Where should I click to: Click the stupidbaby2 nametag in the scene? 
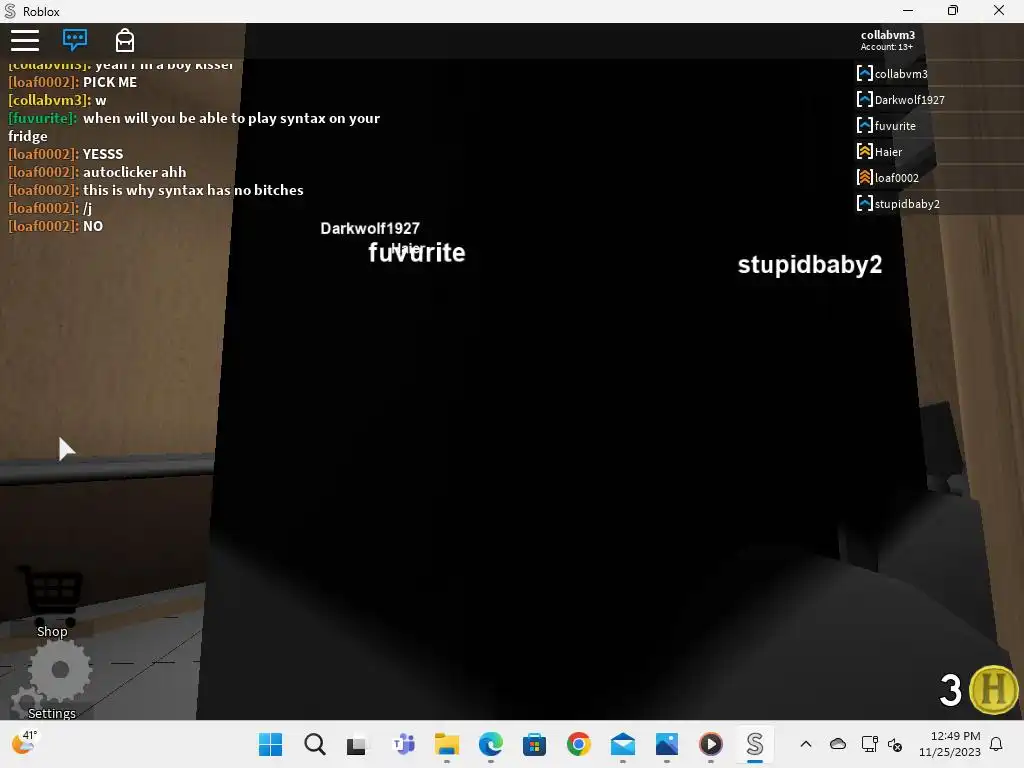[x=810, y=264]
